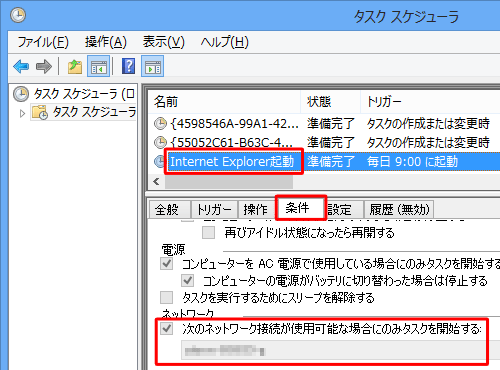Select the Internet Explorer起動 task

232,162
